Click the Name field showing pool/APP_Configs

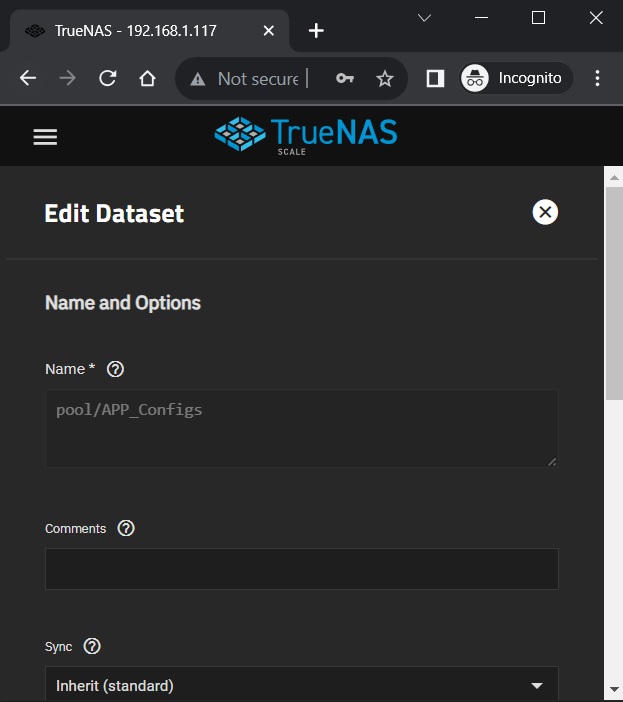[x=302, y=428]
